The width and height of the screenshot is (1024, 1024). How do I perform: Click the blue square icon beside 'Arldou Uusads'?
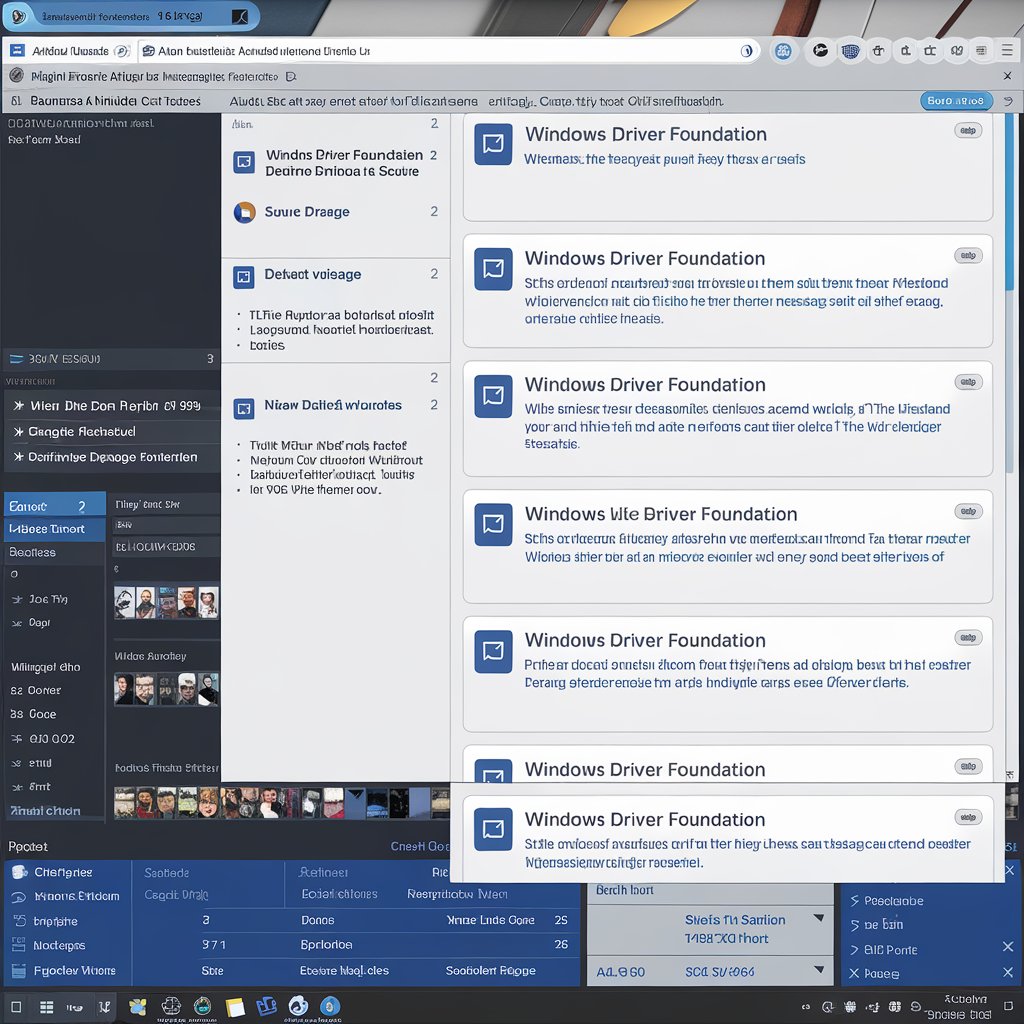18,51
